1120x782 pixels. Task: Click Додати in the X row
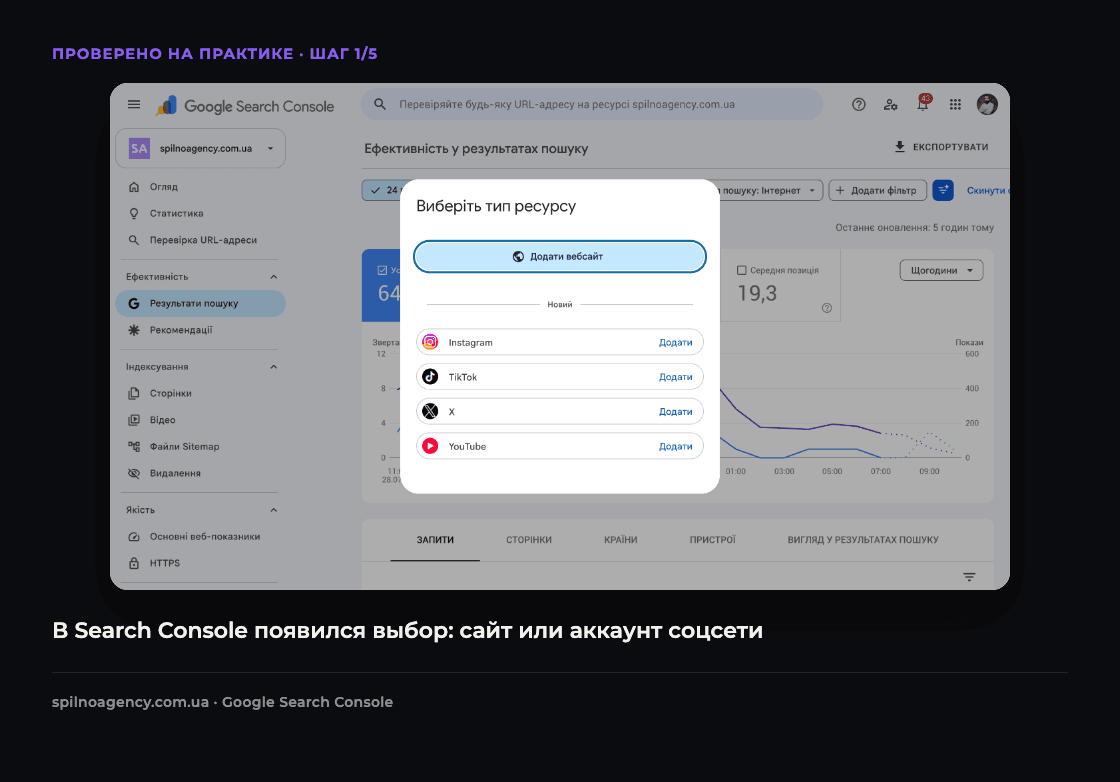[676, 412]
